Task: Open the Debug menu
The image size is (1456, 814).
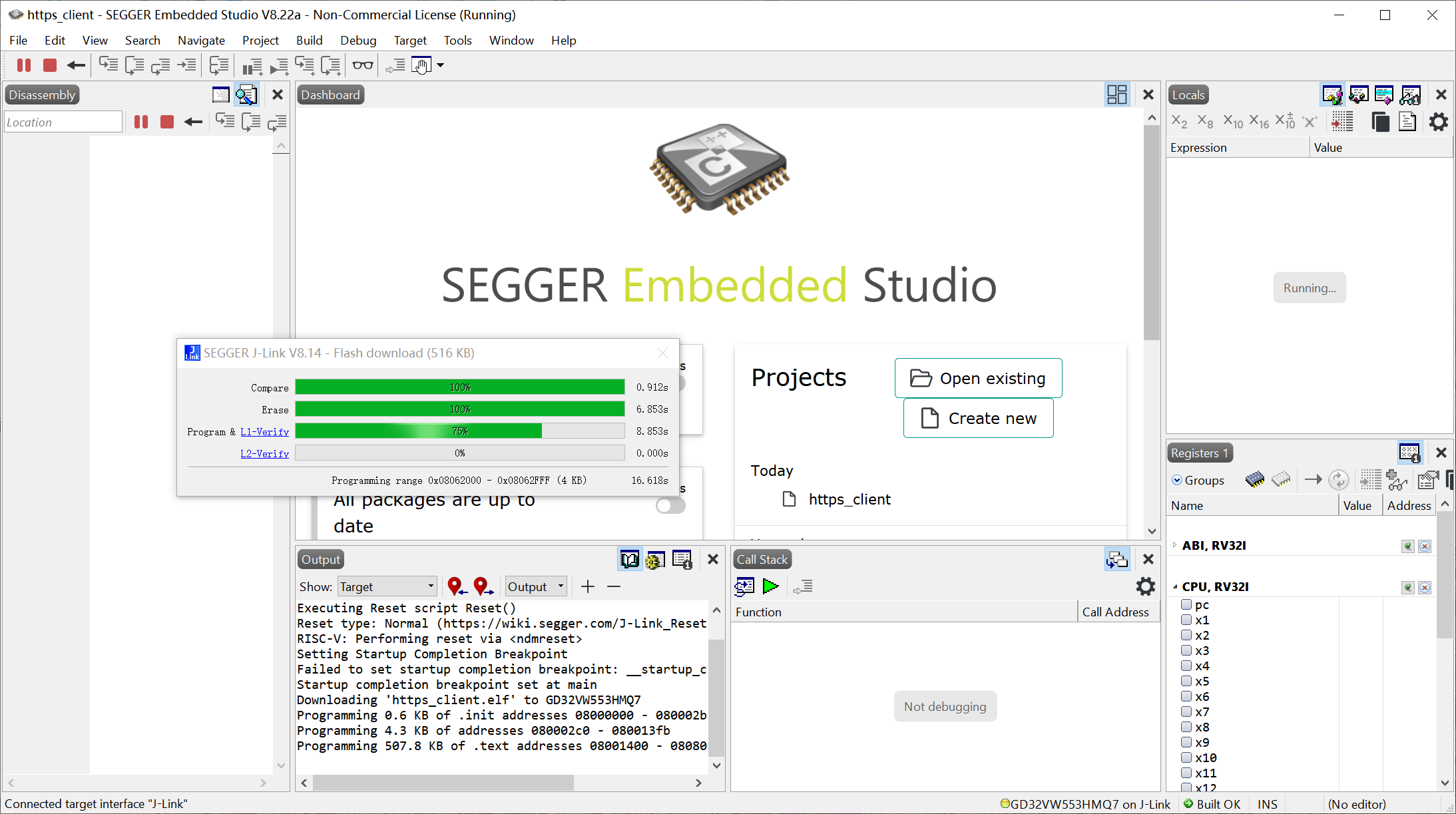Action: (x=358, y=41)
